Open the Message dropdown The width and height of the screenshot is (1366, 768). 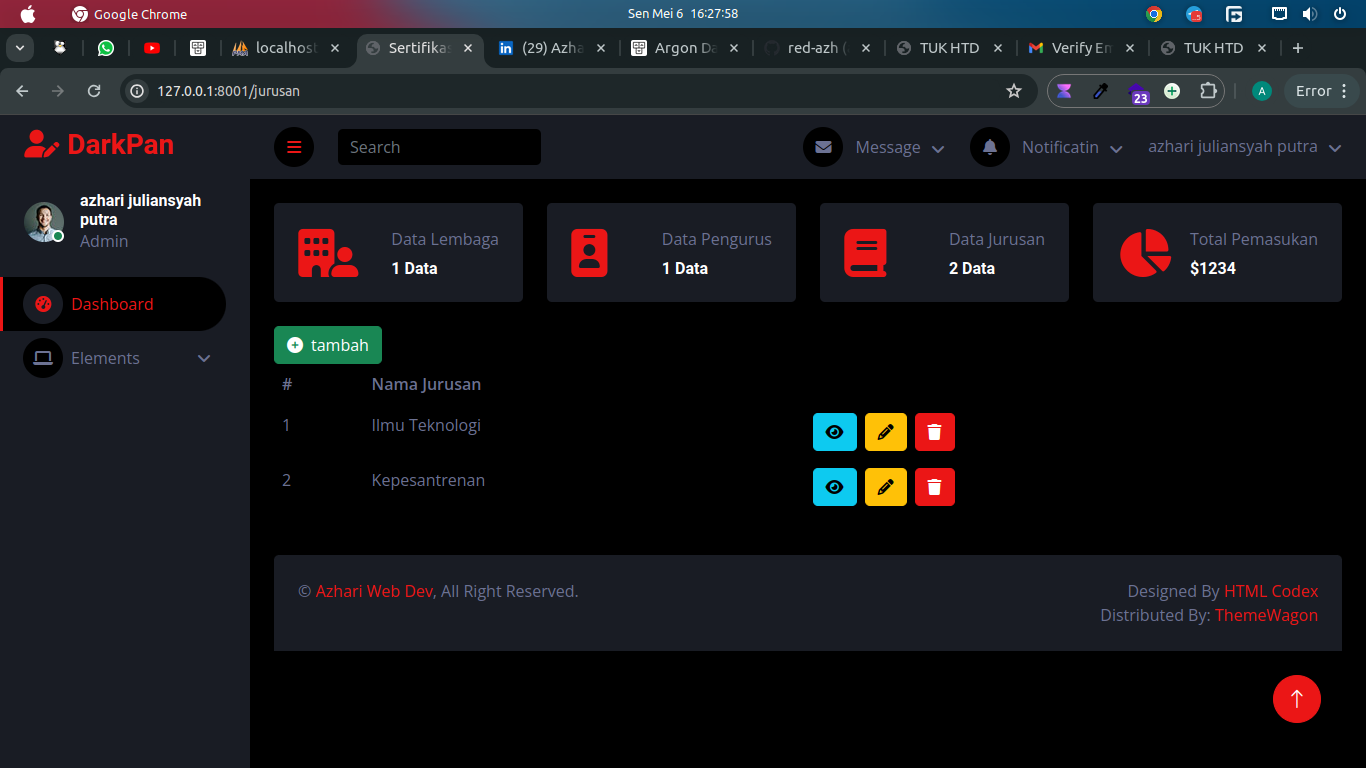tap(874, 147)
